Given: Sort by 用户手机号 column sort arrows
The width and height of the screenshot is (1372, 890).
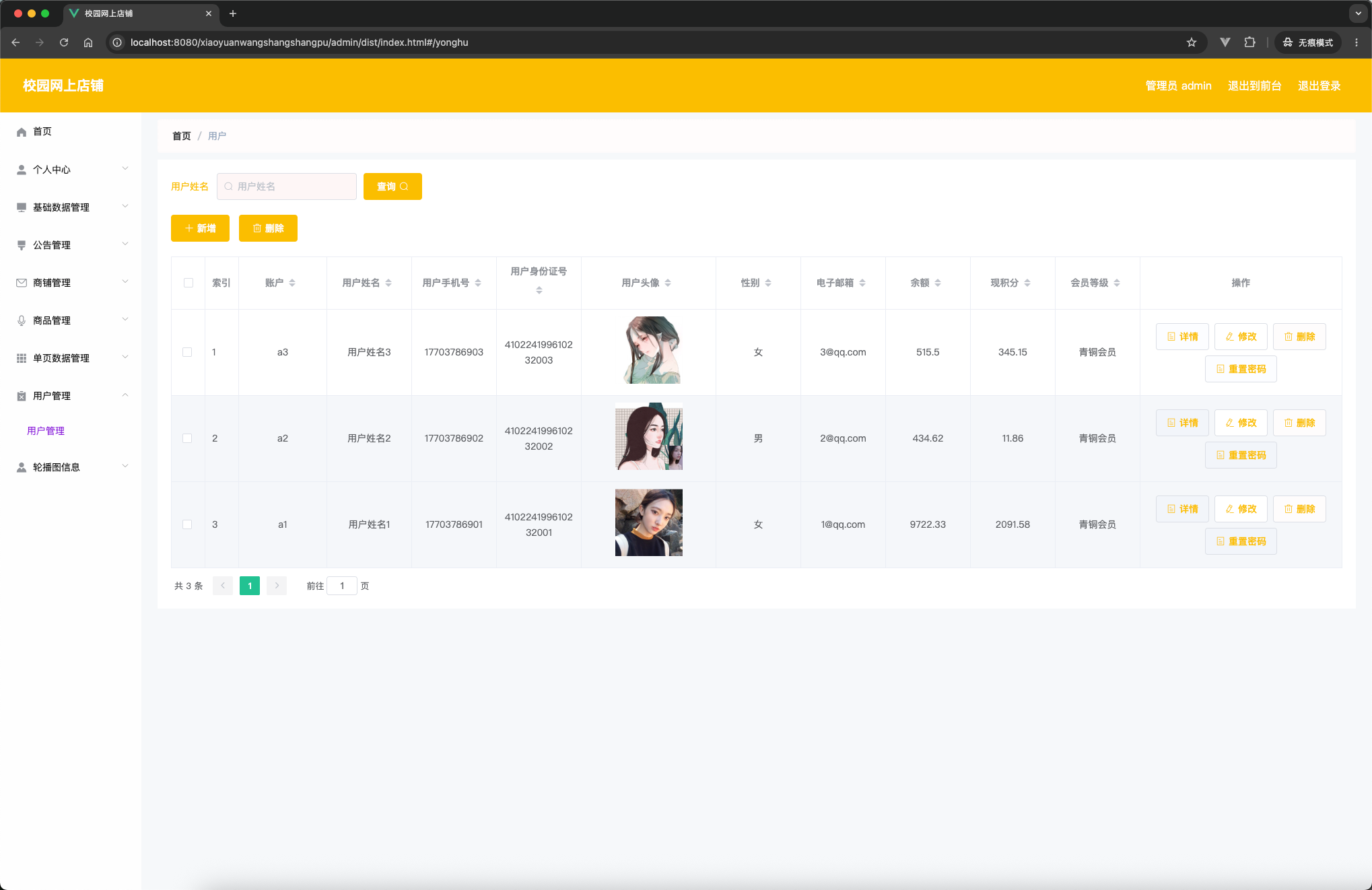Looking at the screenshot, I should [478, 283].
